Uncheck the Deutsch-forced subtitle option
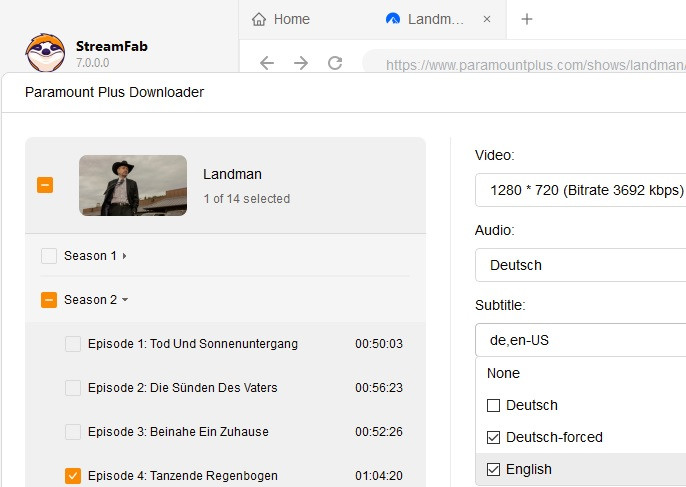686x487 pixels. 494,437
